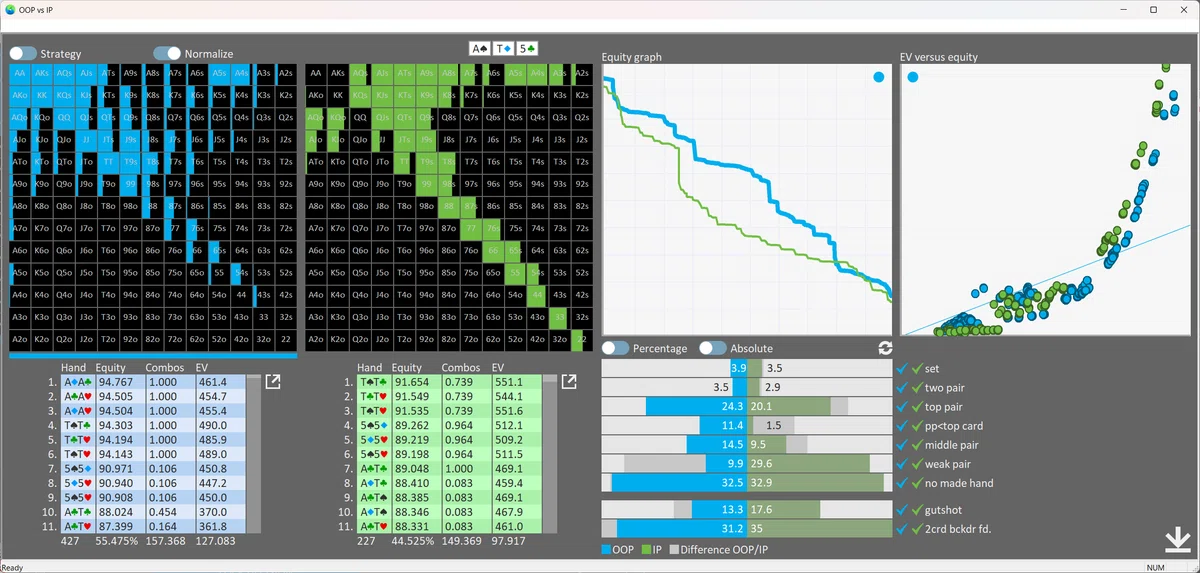The image size is (1200, 573).
Task: Toggle the green checkmark for 2crd bckdr fd.
Action: click(916, 529)
